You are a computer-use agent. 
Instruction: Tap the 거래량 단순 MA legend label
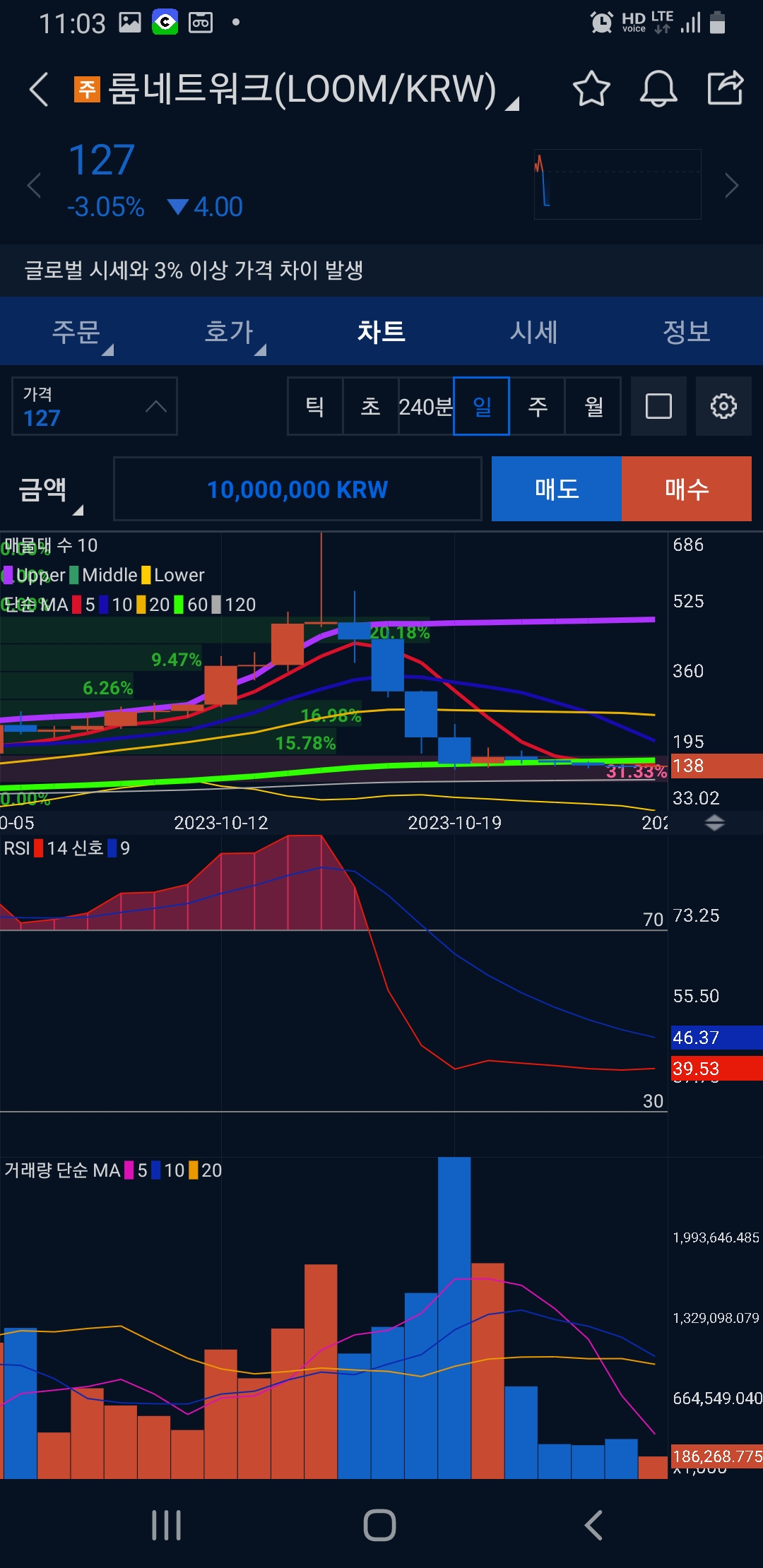pos(62,1170)
